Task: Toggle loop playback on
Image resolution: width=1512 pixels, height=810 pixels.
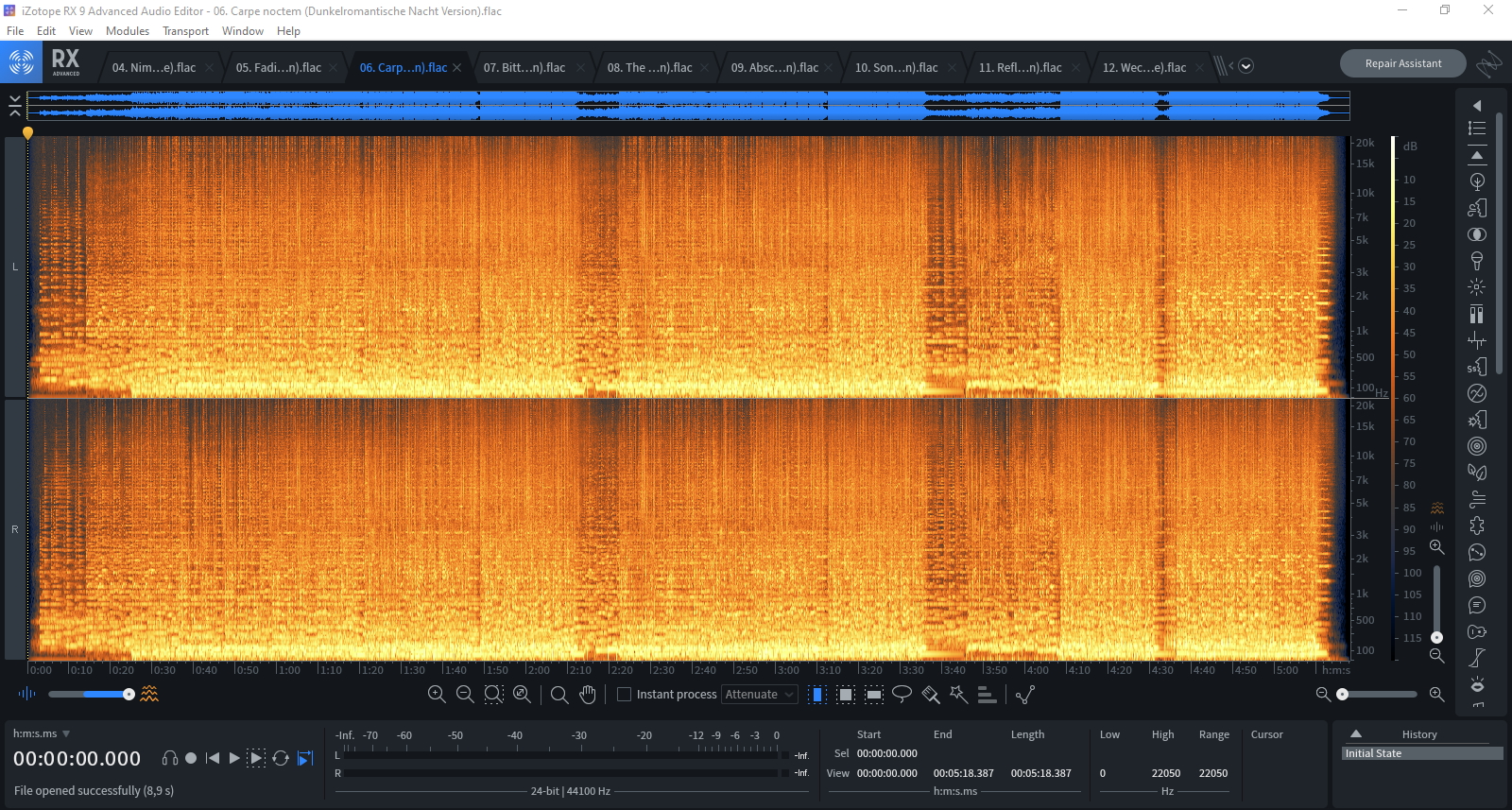Action: coord(281,758)
